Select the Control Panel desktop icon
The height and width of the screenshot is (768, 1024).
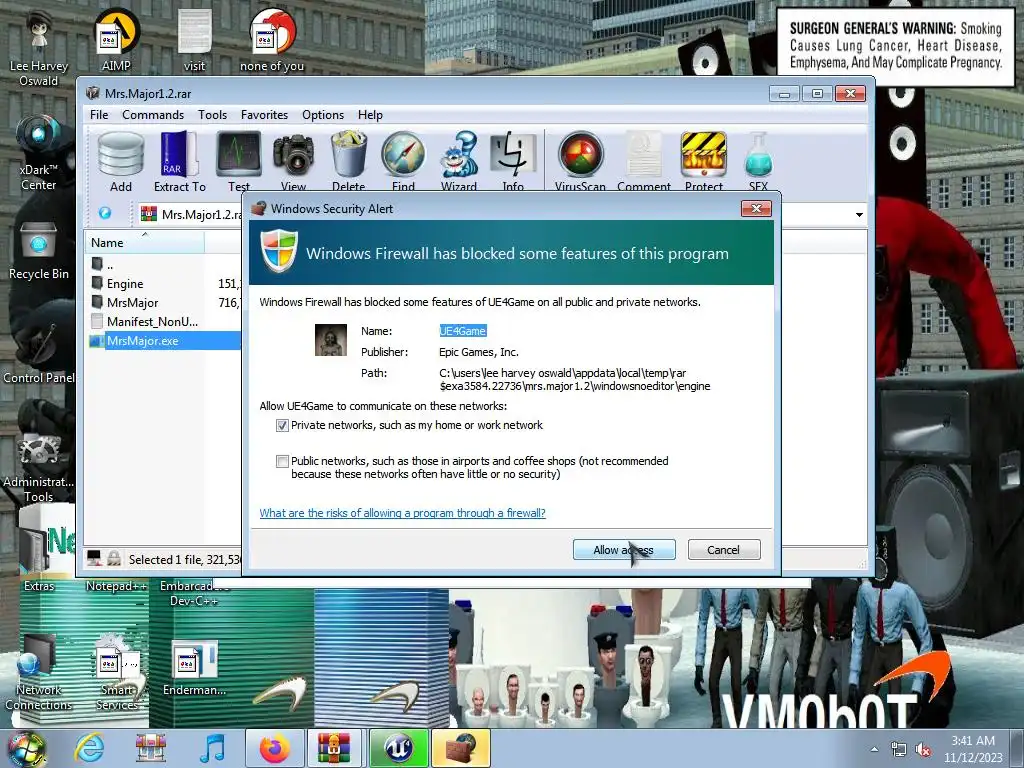pos(39,353)
